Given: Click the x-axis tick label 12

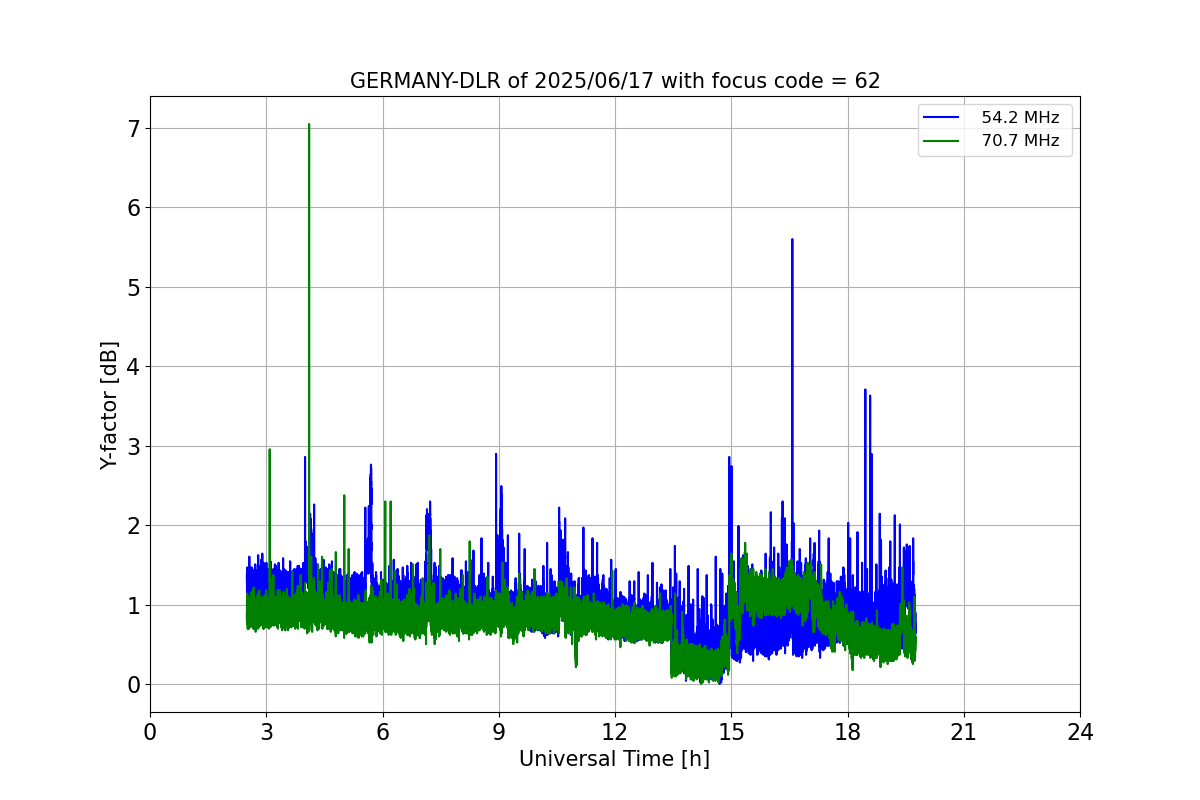Looking at the screenshot, I should [x=615, y=732].
